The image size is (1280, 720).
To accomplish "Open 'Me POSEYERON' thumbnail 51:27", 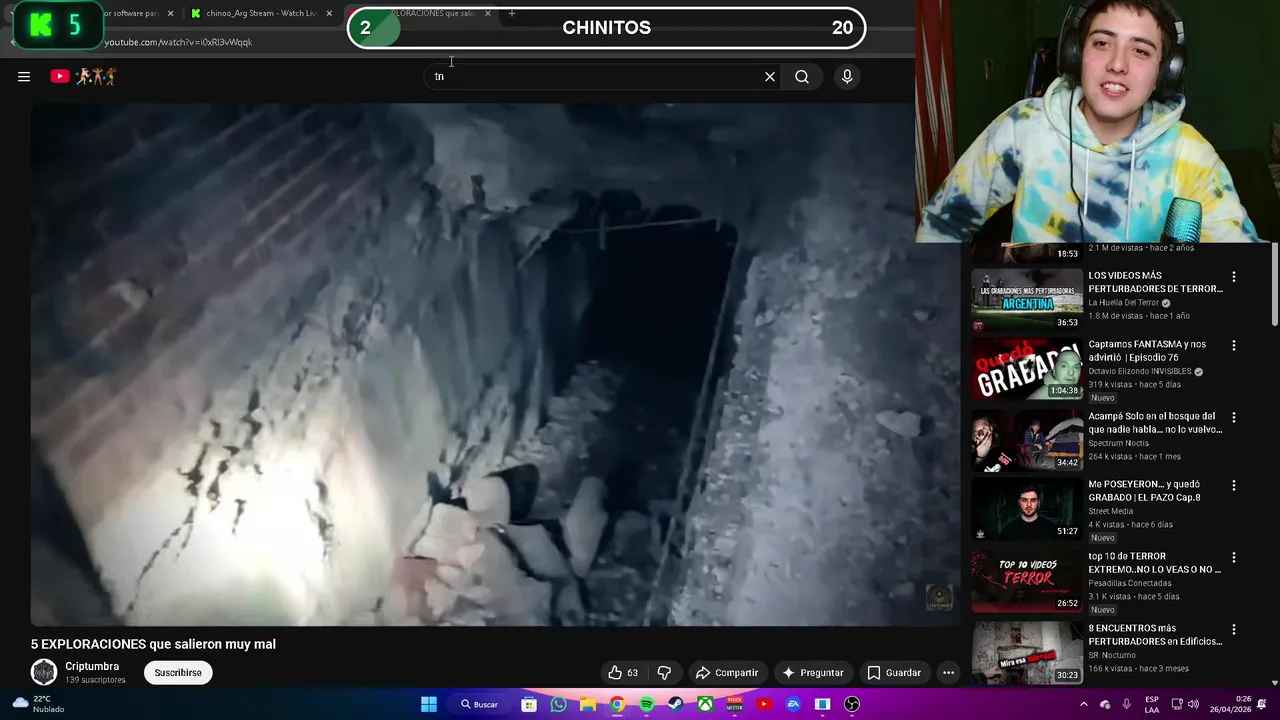I will [1027, 510].
